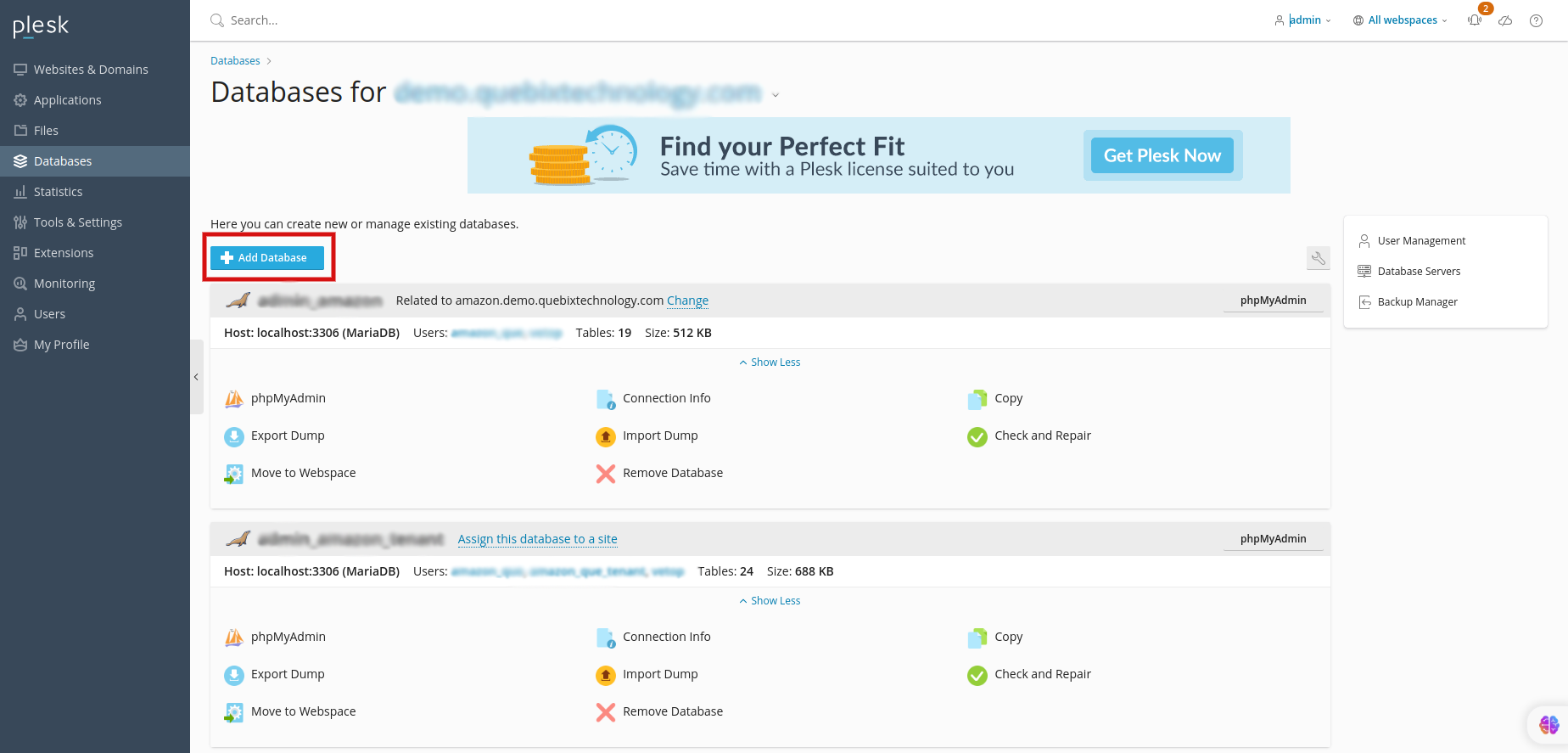The width and height of the screenshot is (1568, 753).
Task: Copy the second database
Action: [x=995, y=637]
